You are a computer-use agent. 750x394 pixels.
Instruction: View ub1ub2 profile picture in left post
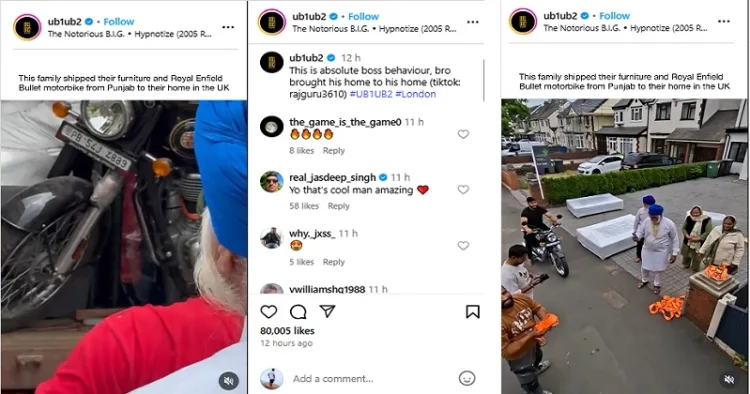click(27, 27)
